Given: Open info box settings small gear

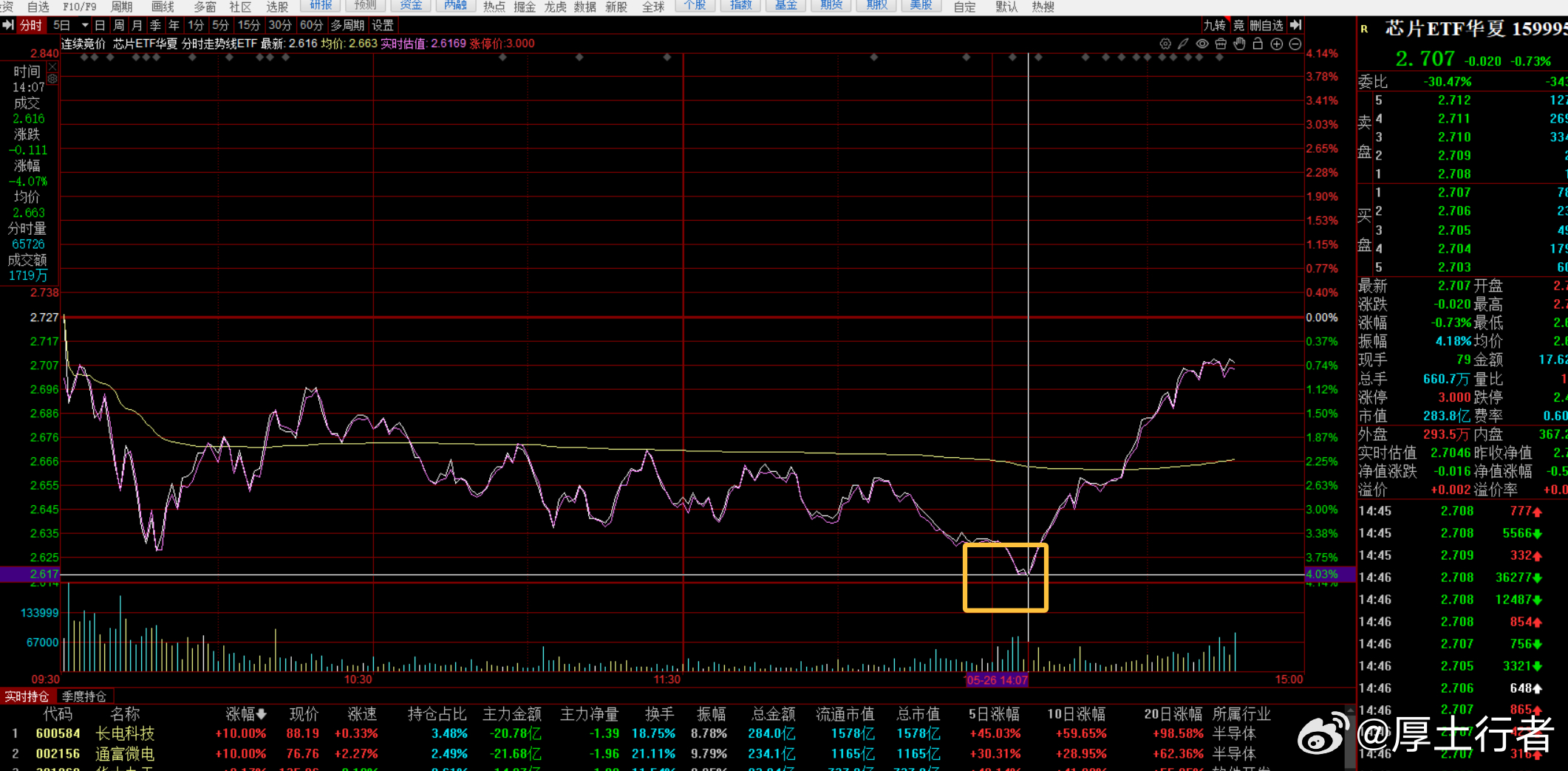Looking at the screenshot, I should (x=52, y=78).
